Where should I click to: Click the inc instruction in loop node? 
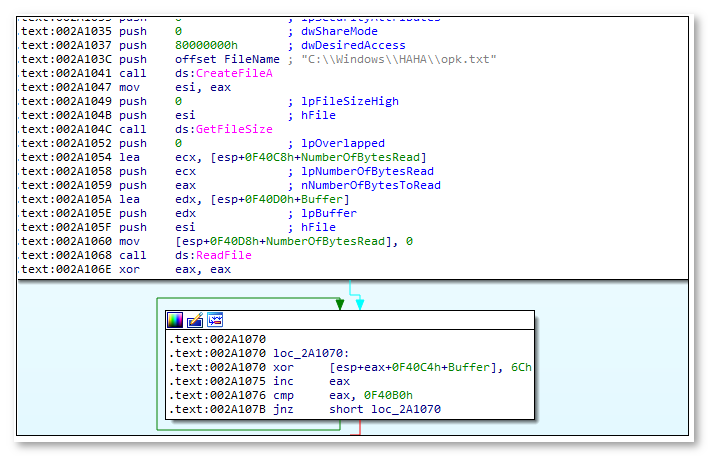click(x=282, y=381)
